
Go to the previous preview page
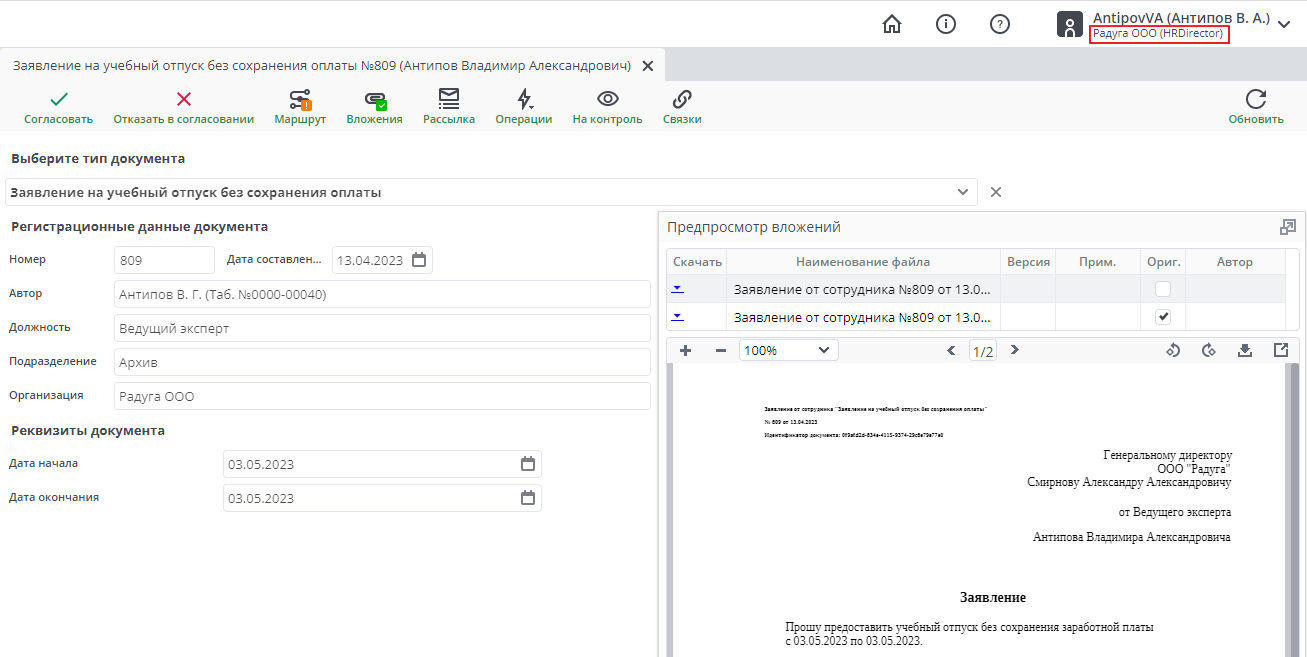coord(953,350)
